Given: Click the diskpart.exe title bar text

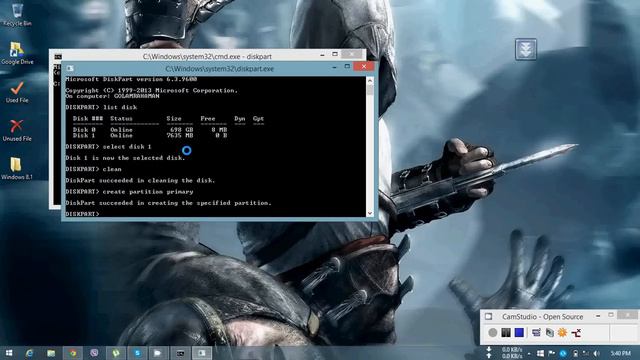Looking at the screenshot, I should (x=220, y=69).
